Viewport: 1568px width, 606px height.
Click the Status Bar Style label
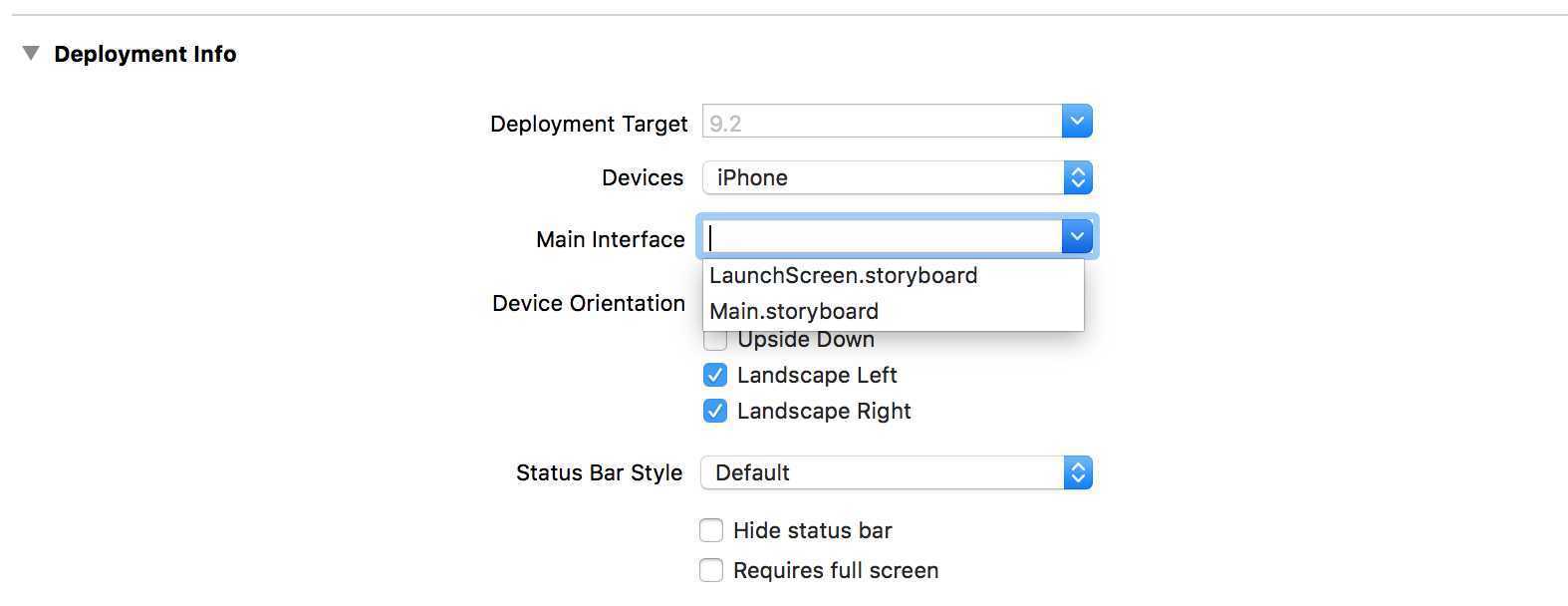click(600, 472)
